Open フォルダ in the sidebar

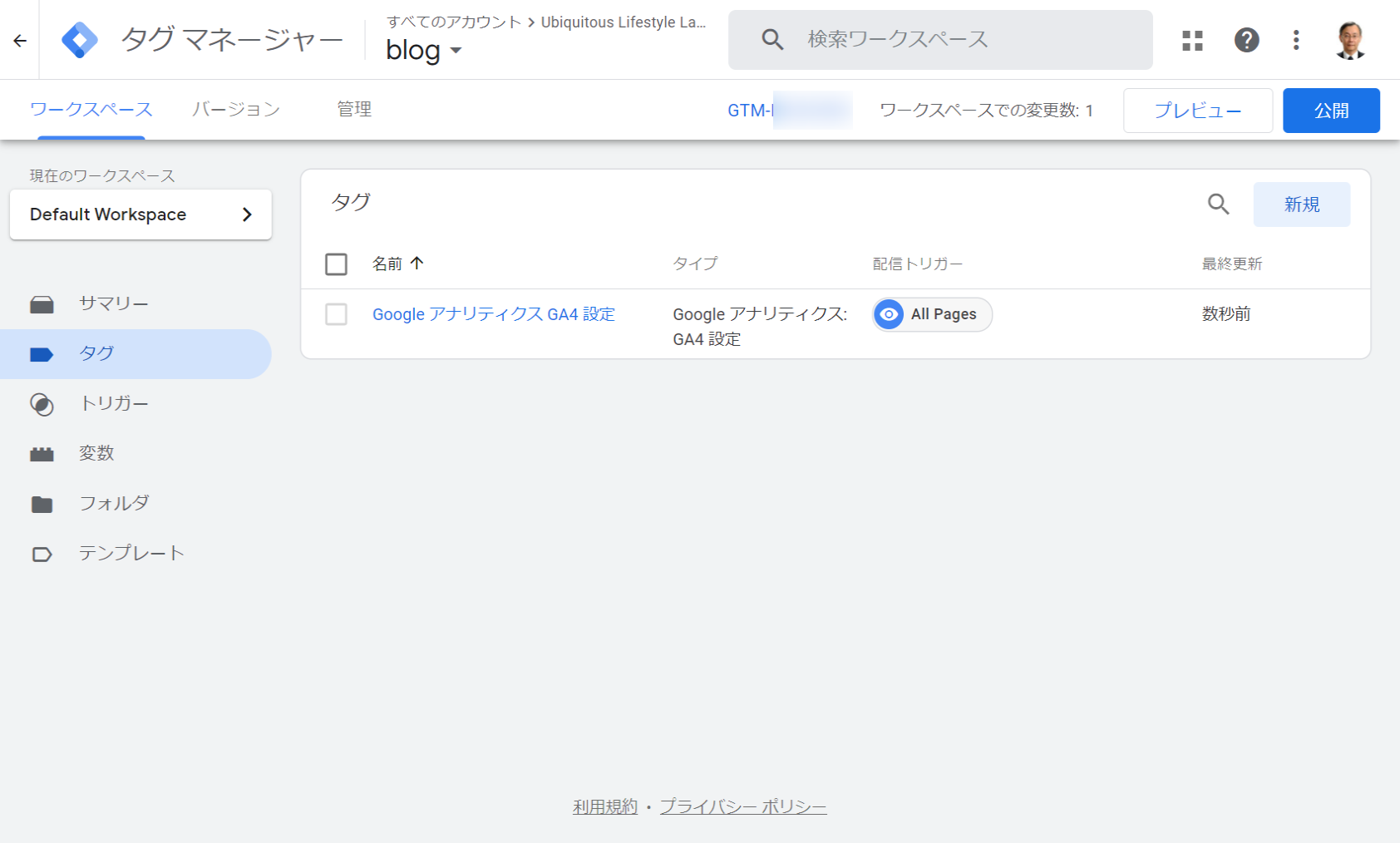[136, 504]
